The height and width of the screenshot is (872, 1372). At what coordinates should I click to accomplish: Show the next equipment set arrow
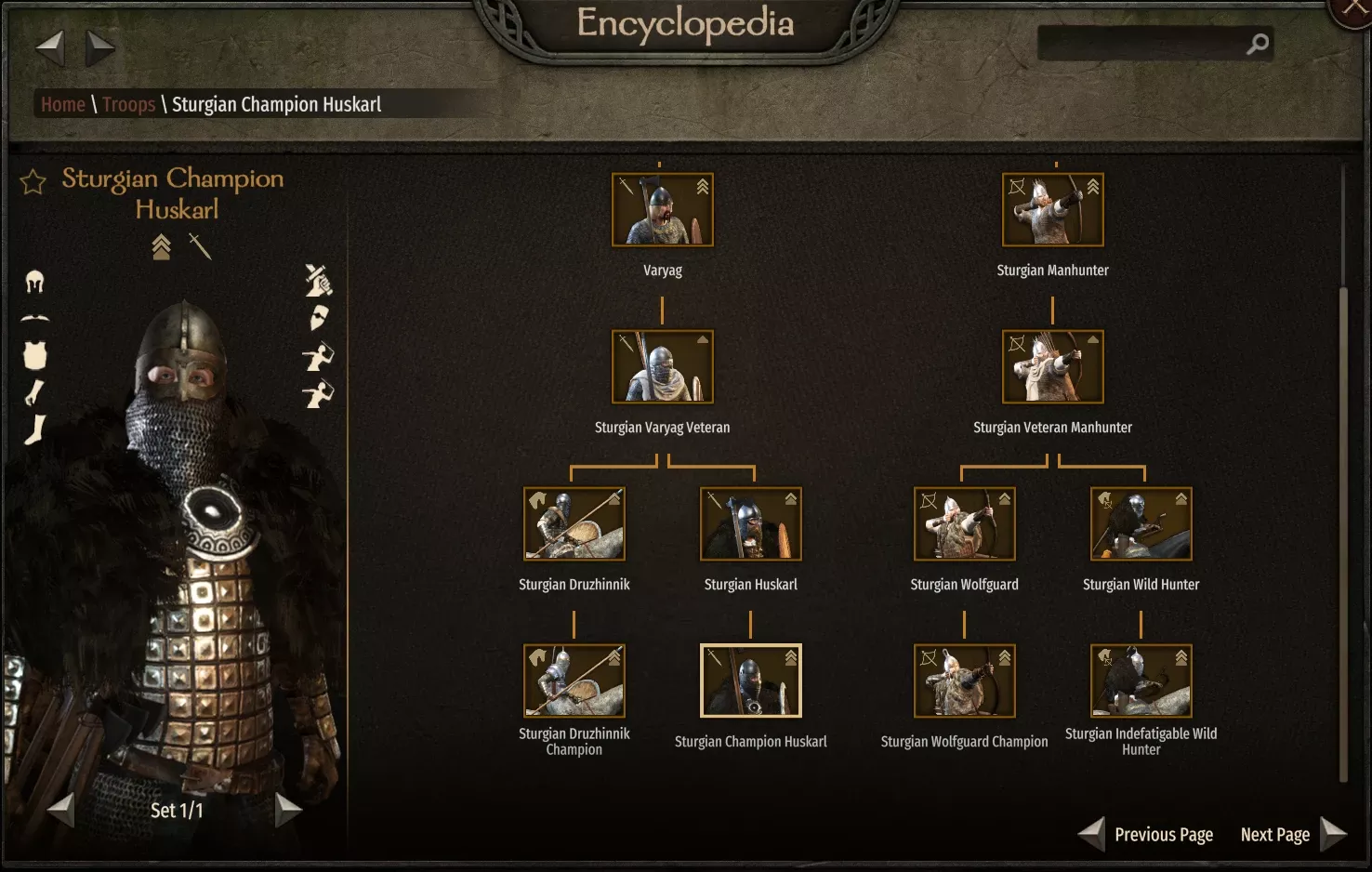[x=288, y=810]
